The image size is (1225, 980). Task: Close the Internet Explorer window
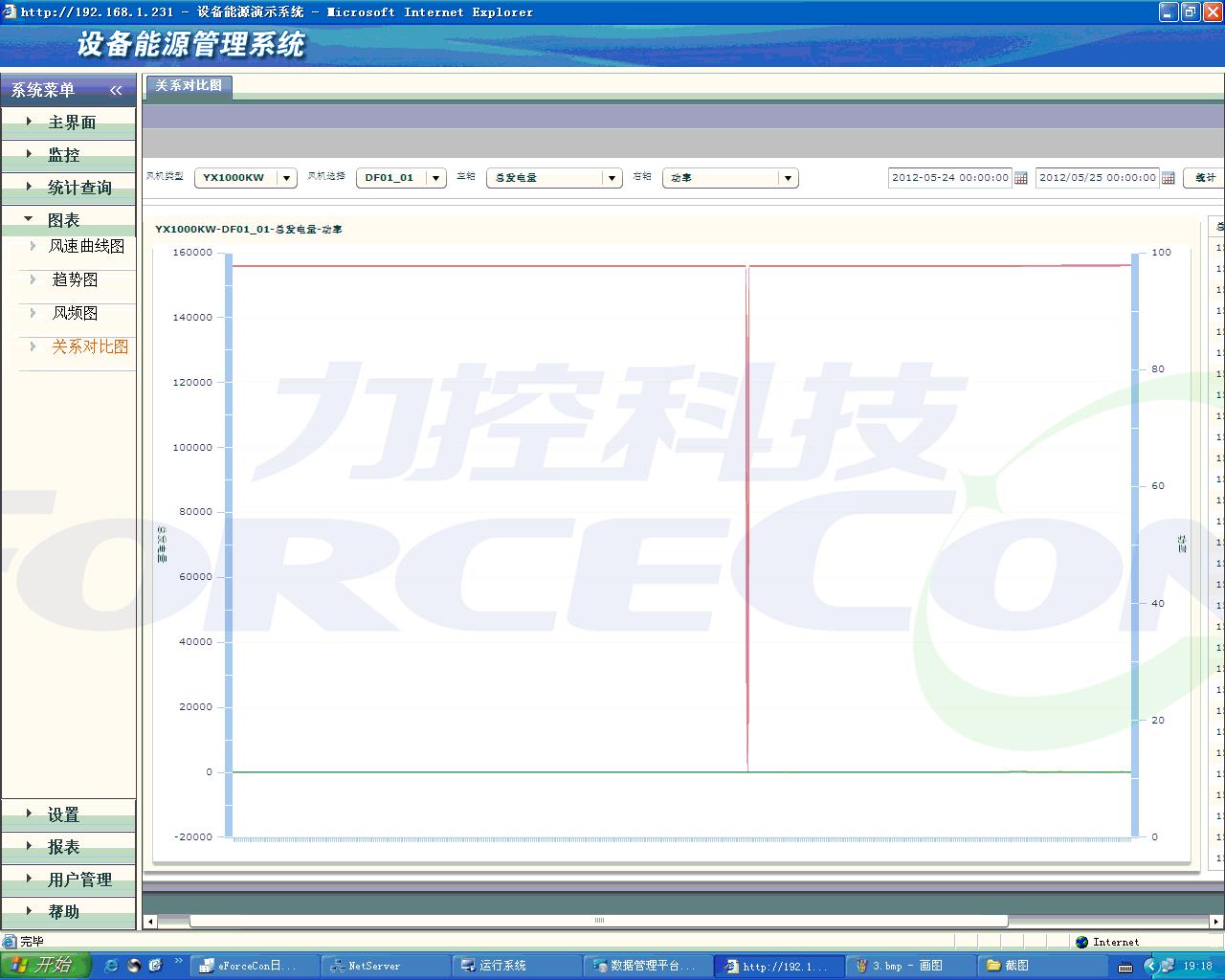(1213, 11)
